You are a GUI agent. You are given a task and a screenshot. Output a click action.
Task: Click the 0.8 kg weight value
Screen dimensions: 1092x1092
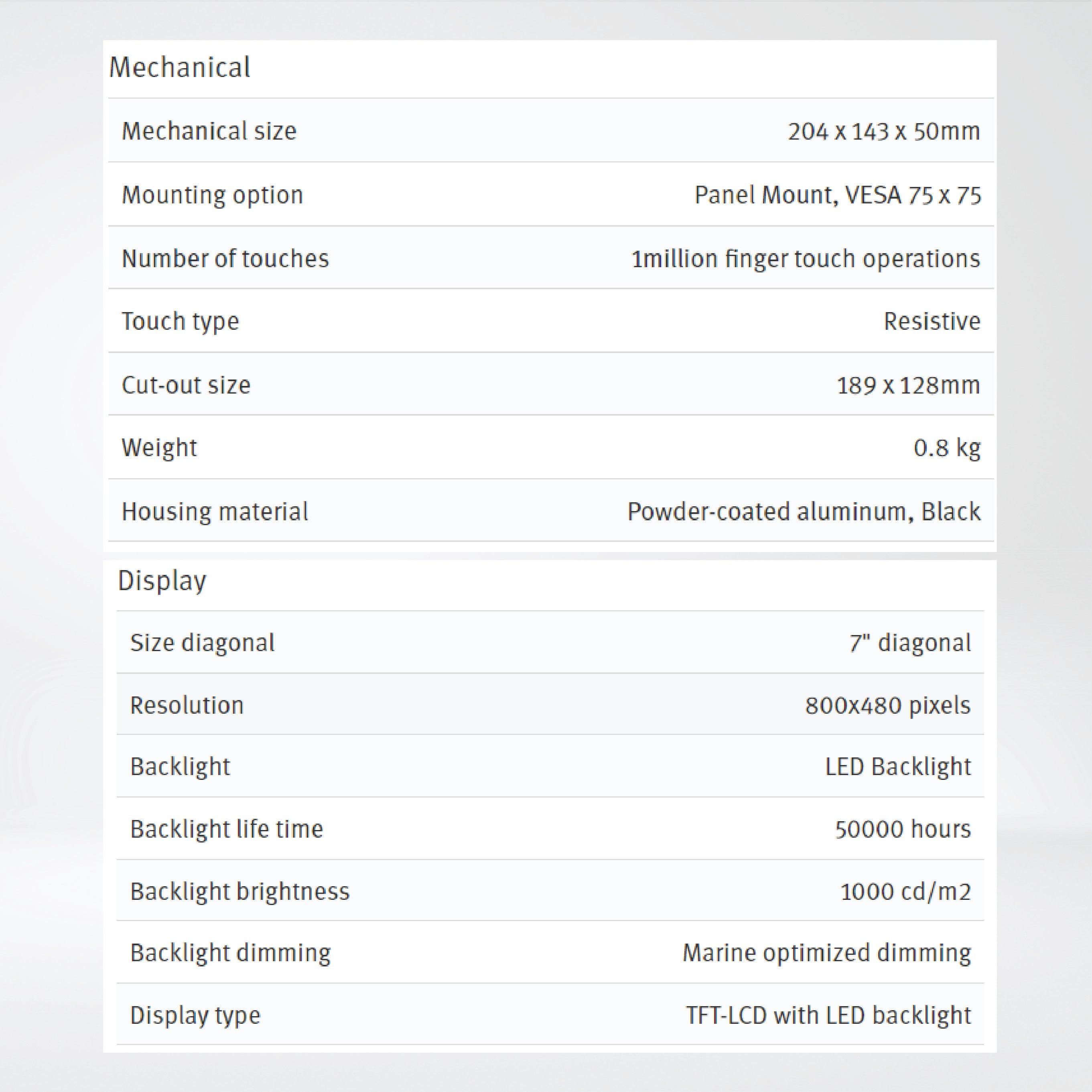(947, 448)
